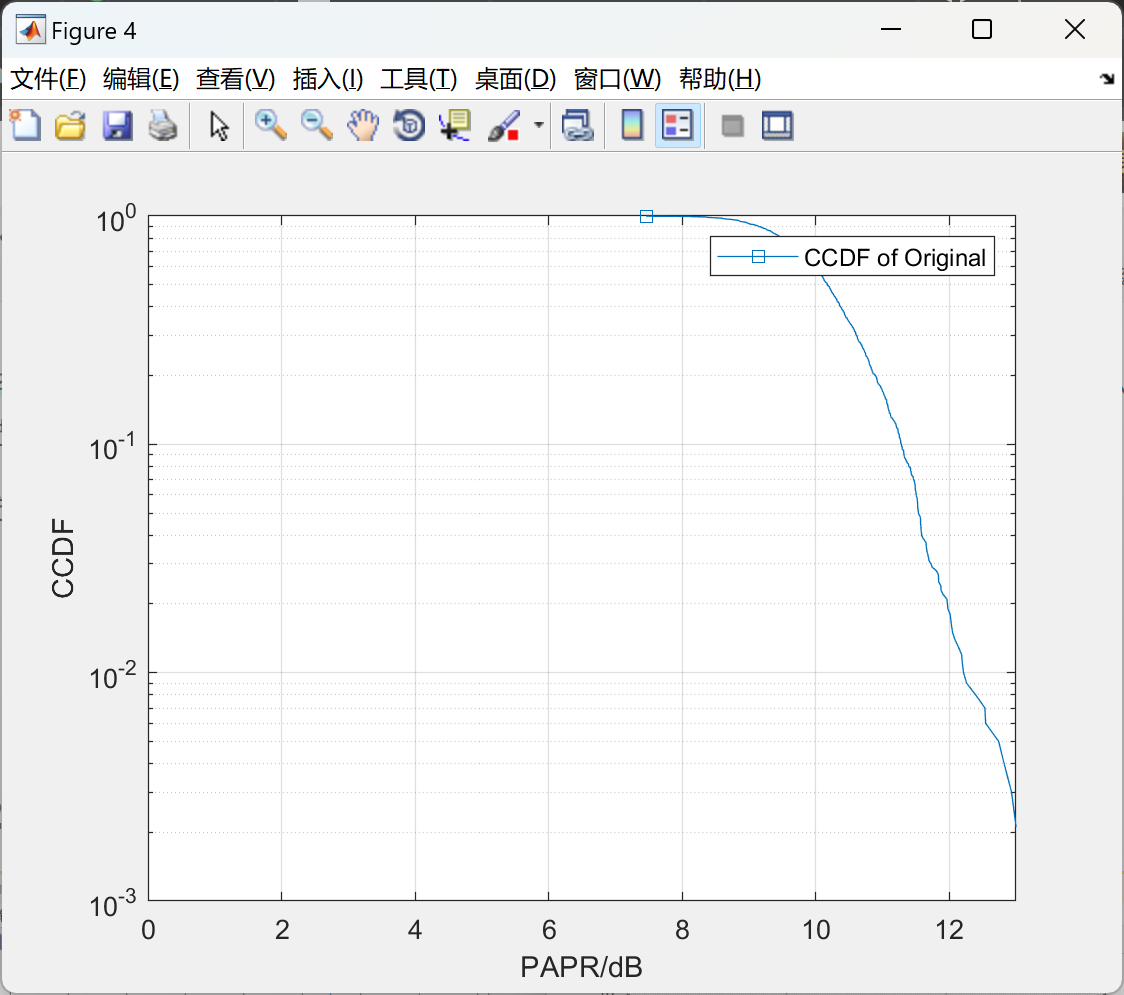The image size is (1124, 995).
Task: Click the y-axis tick label 10^-2
Action: click(x=113, y=676)
